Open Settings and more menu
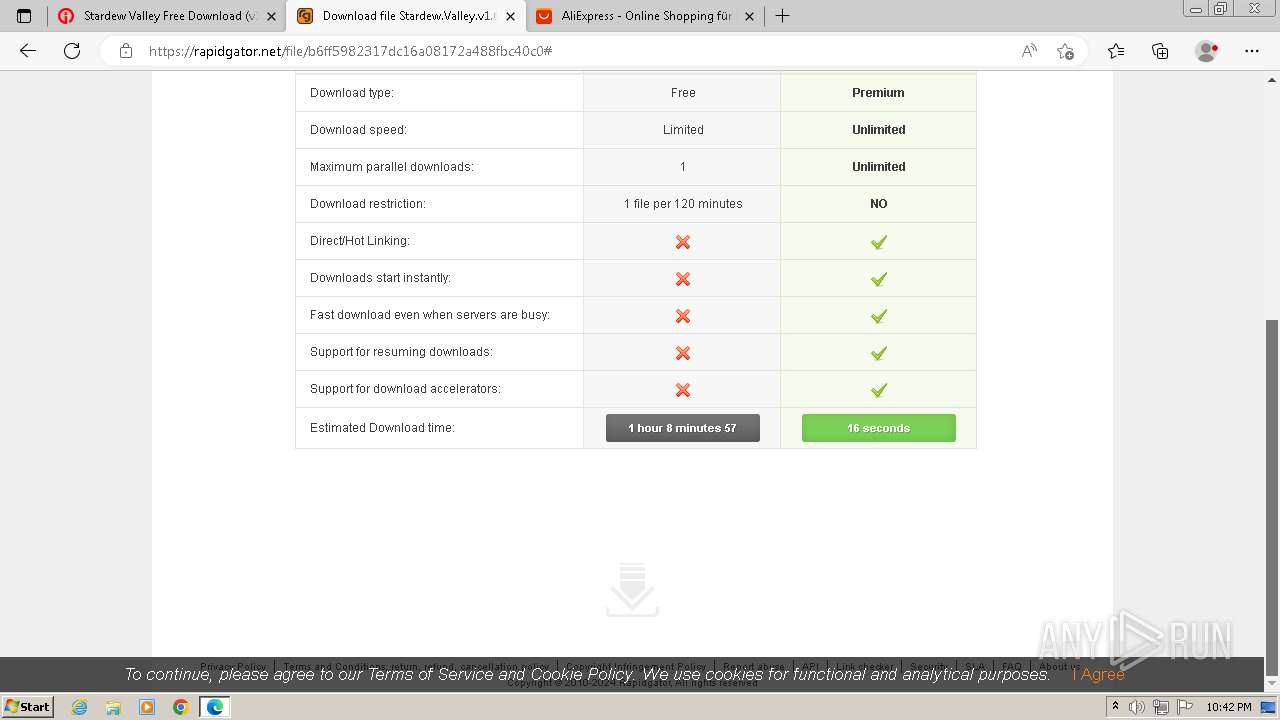 (x=1252, y=51)
